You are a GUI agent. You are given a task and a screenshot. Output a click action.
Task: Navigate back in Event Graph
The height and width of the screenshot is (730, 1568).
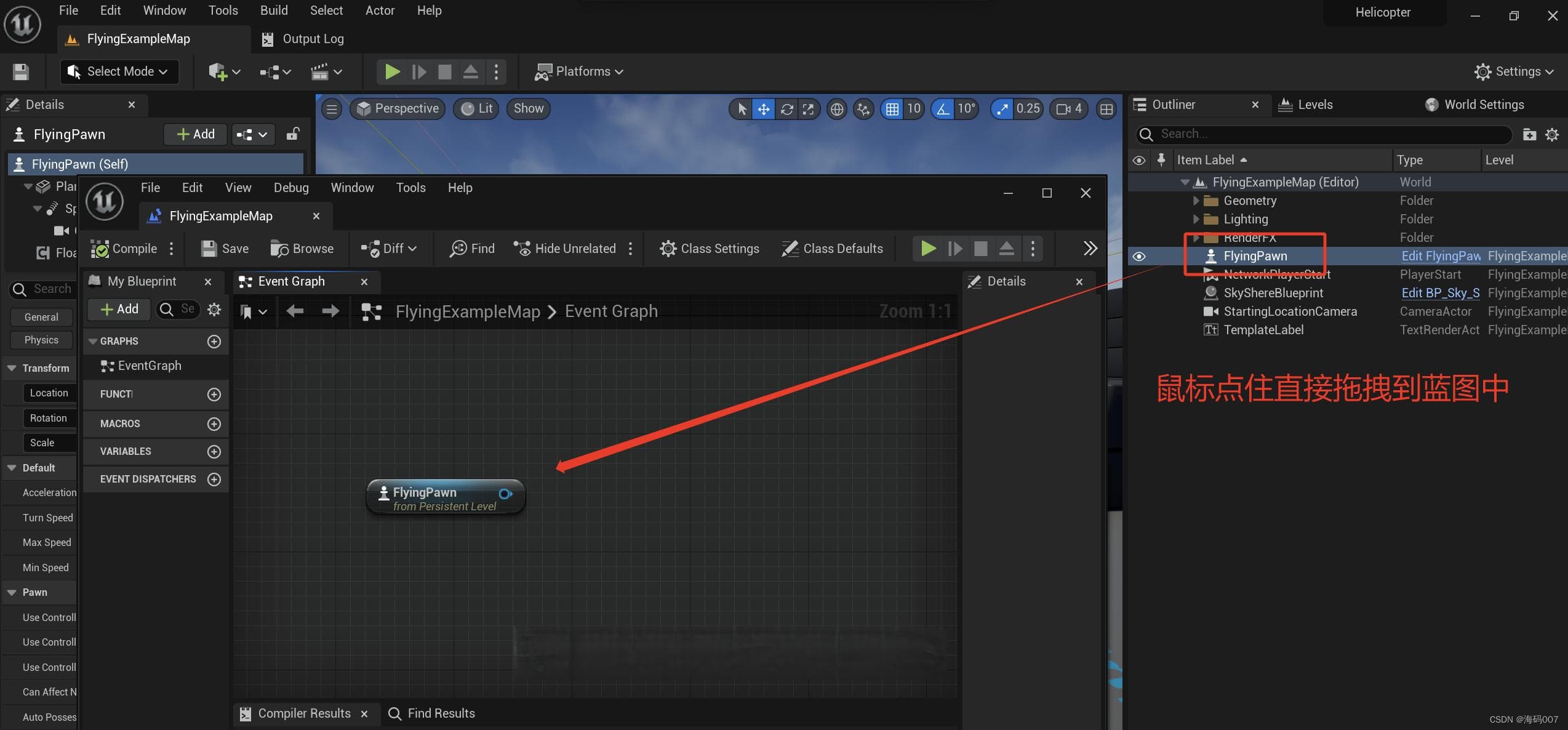pos(295,311)
